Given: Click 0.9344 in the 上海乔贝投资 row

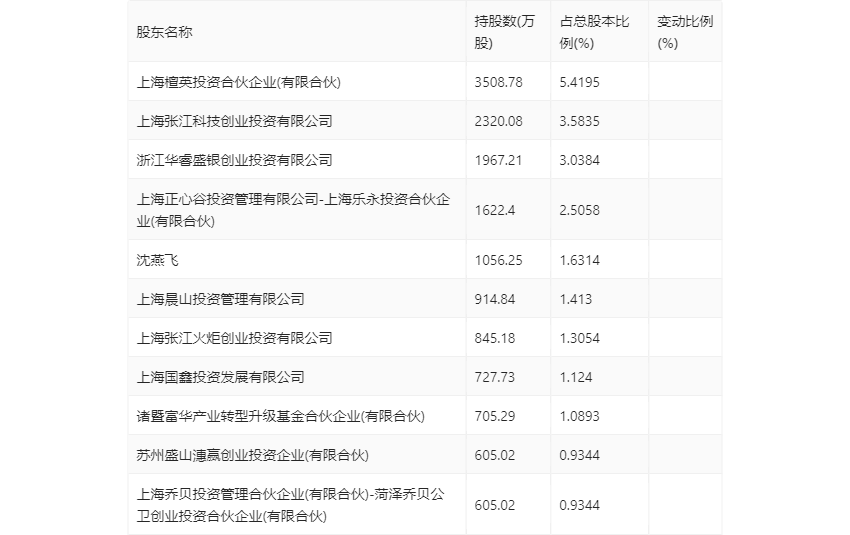Looking at the screenshot, I should coord(579,505).
